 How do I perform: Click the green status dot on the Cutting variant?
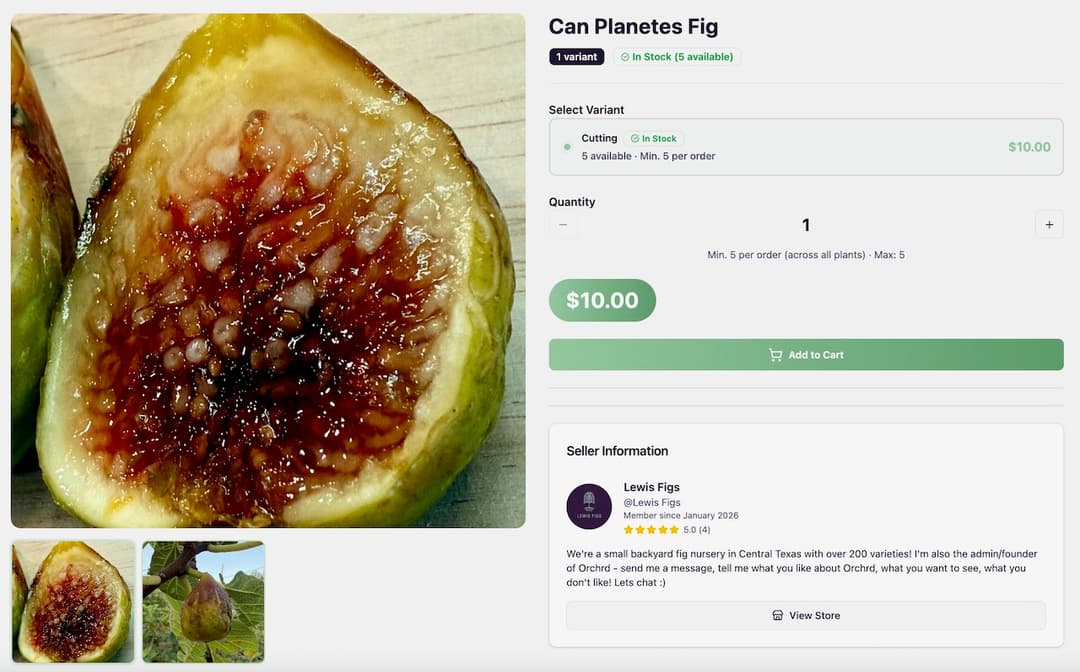[x=567, y=147]
